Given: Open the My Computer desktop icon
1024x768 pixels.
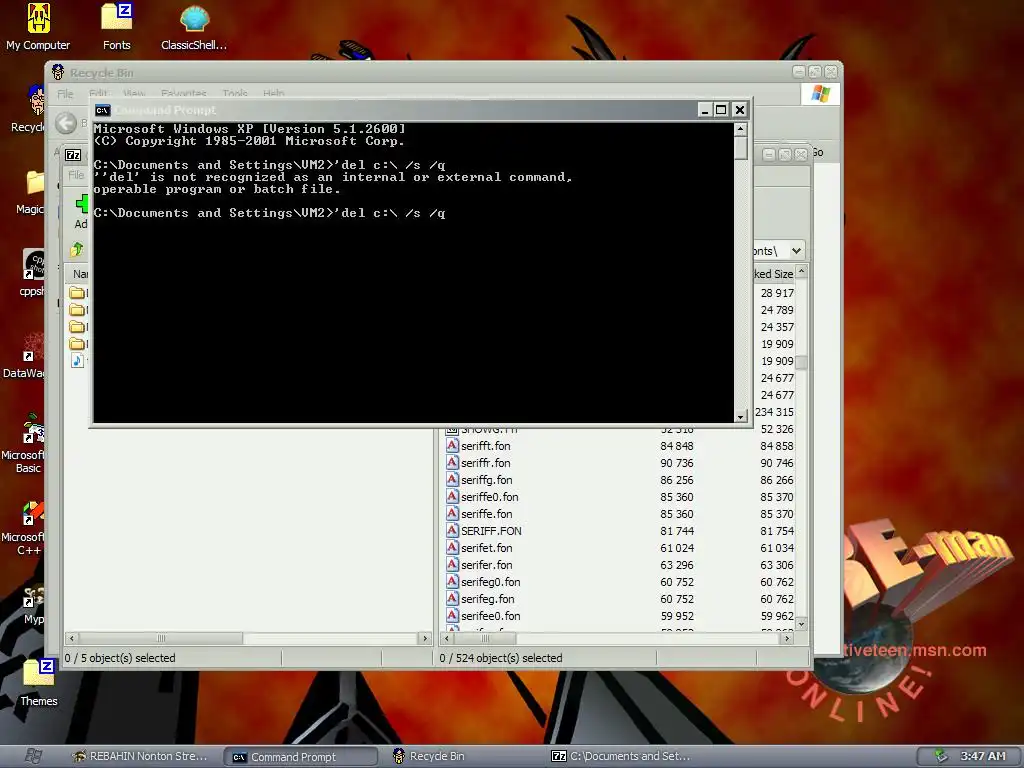Looking at the screenshot, I should click(38, 27).
